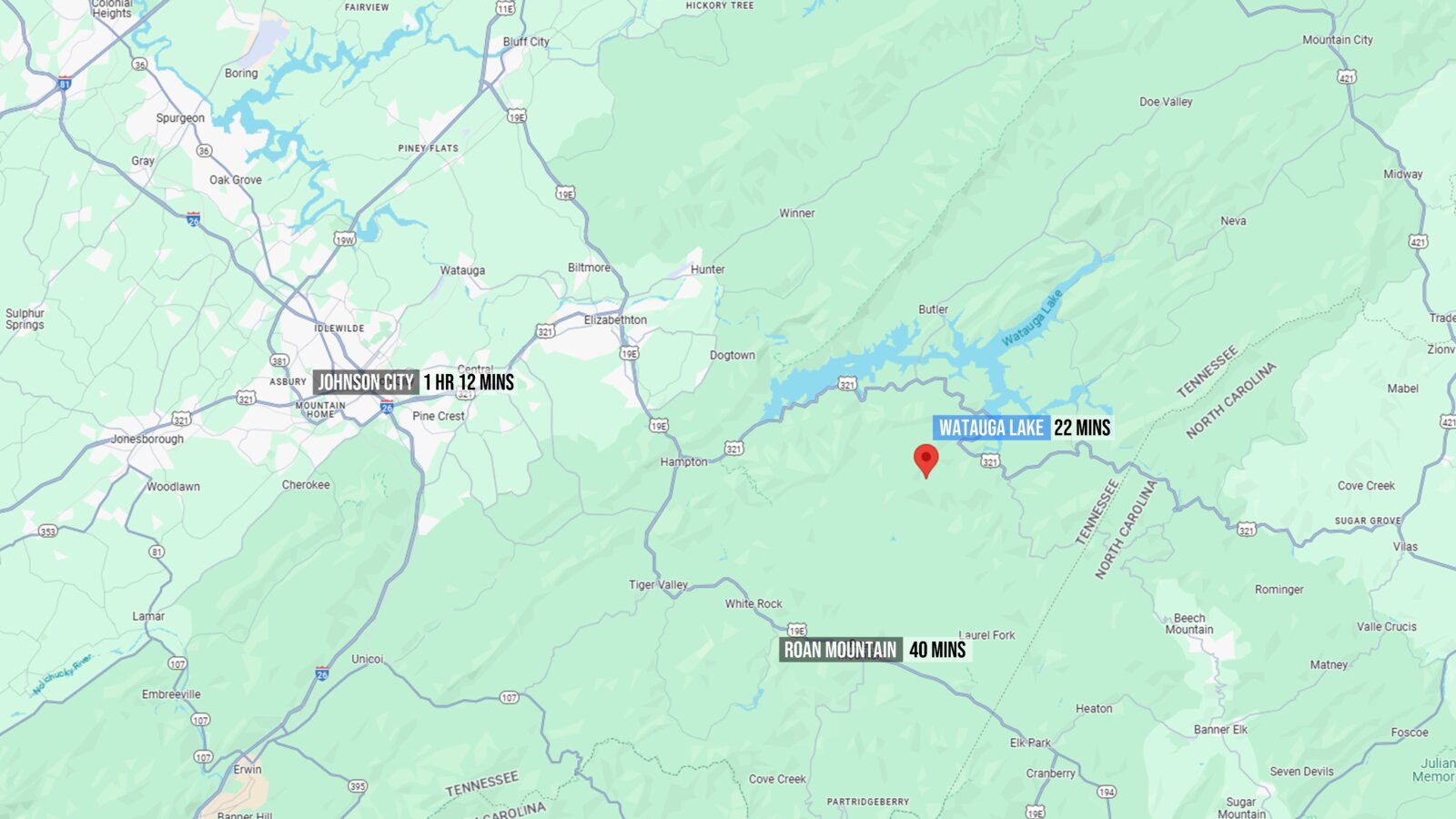Click the 1 HR 12 MINS travel time

tap(469, 382)
